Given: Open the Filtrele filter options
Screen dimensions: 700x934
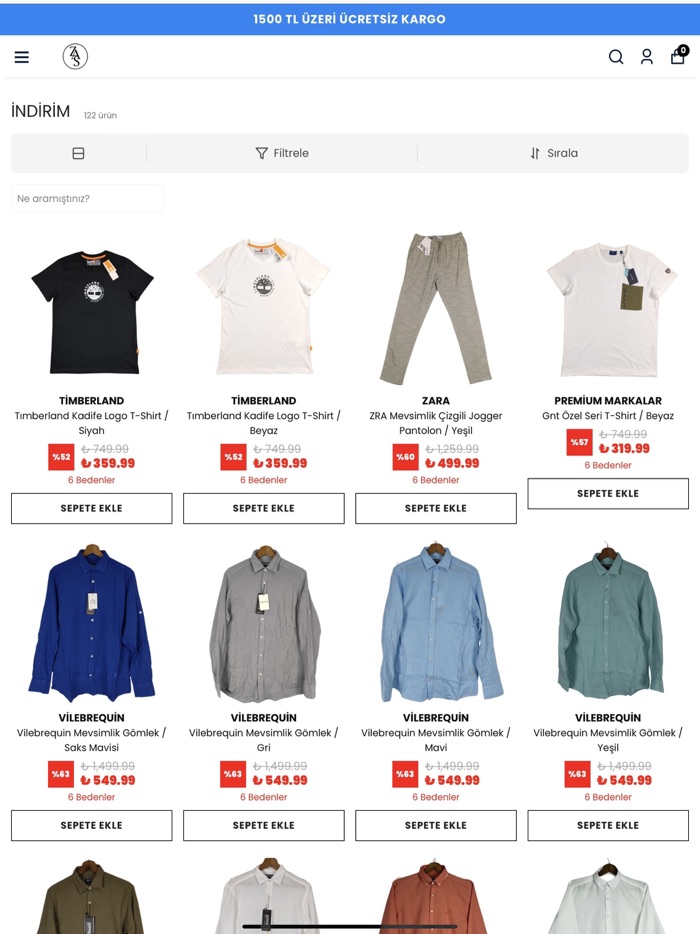Looking at the screenshot, I should tap(282, 153).
